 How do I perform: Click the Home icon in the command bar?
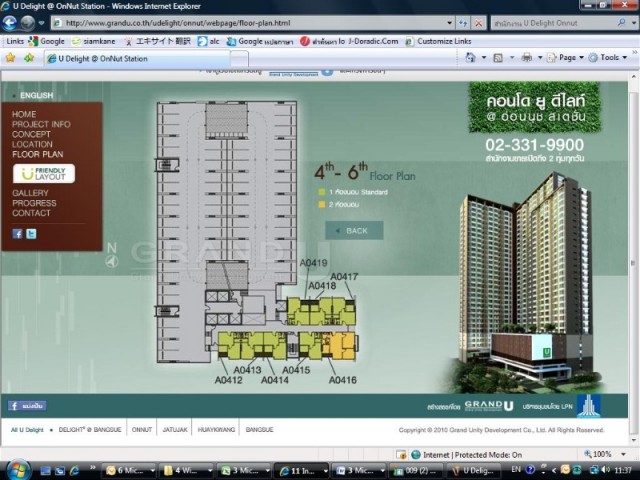pos(469,58)
